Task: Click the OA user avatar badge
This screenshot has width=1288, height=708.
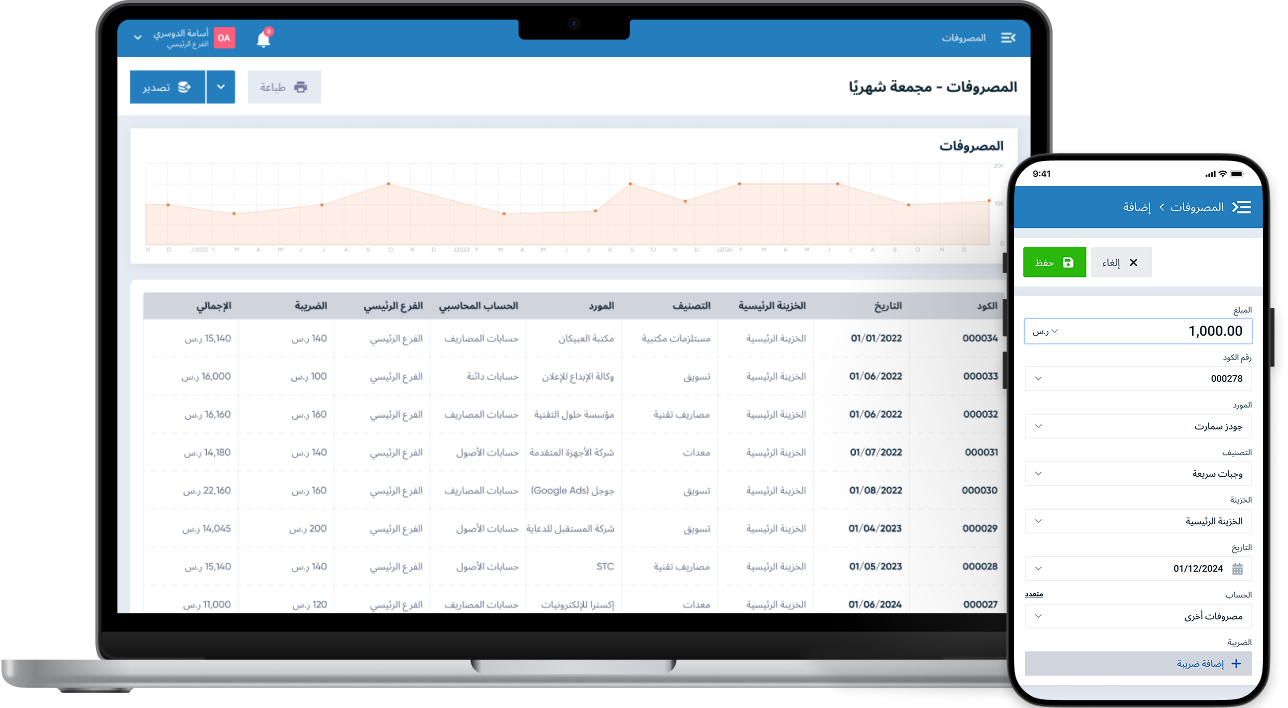Action: pyautogui.click(x=224, y=38)
